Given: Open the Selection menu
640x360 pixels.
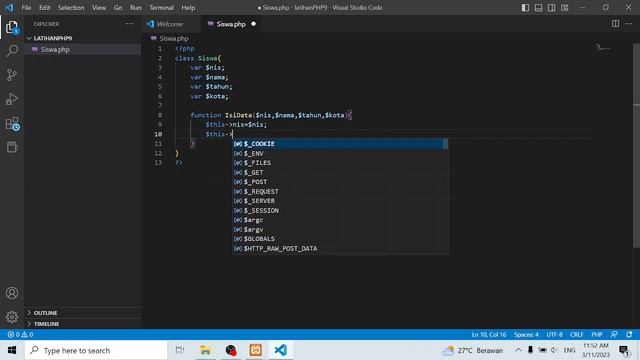Looking at the screenshot, I should click(71, 8).
